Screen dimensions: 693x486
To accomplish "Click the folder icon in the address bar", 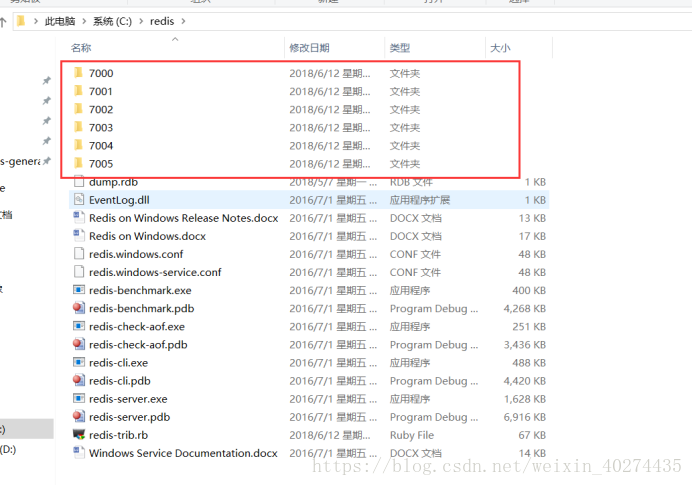I will pos(21,21).
